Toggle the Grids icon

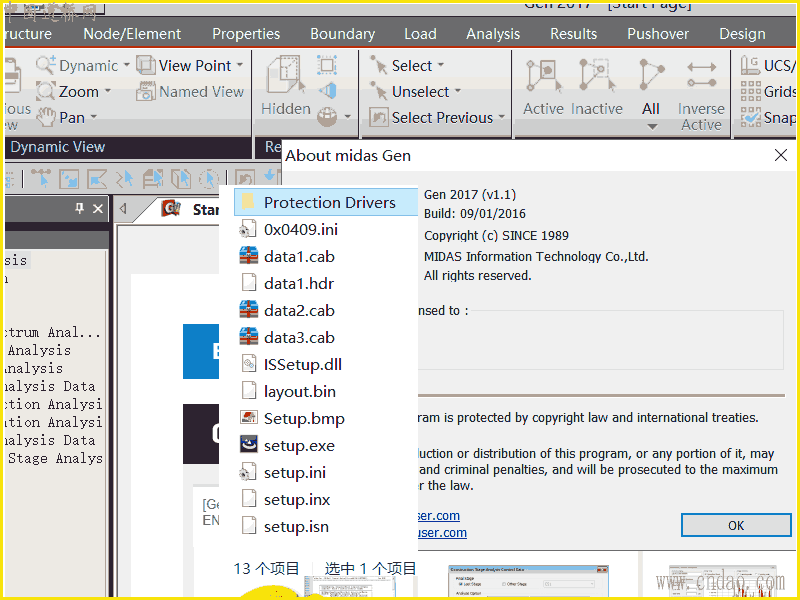pos(751,91)
